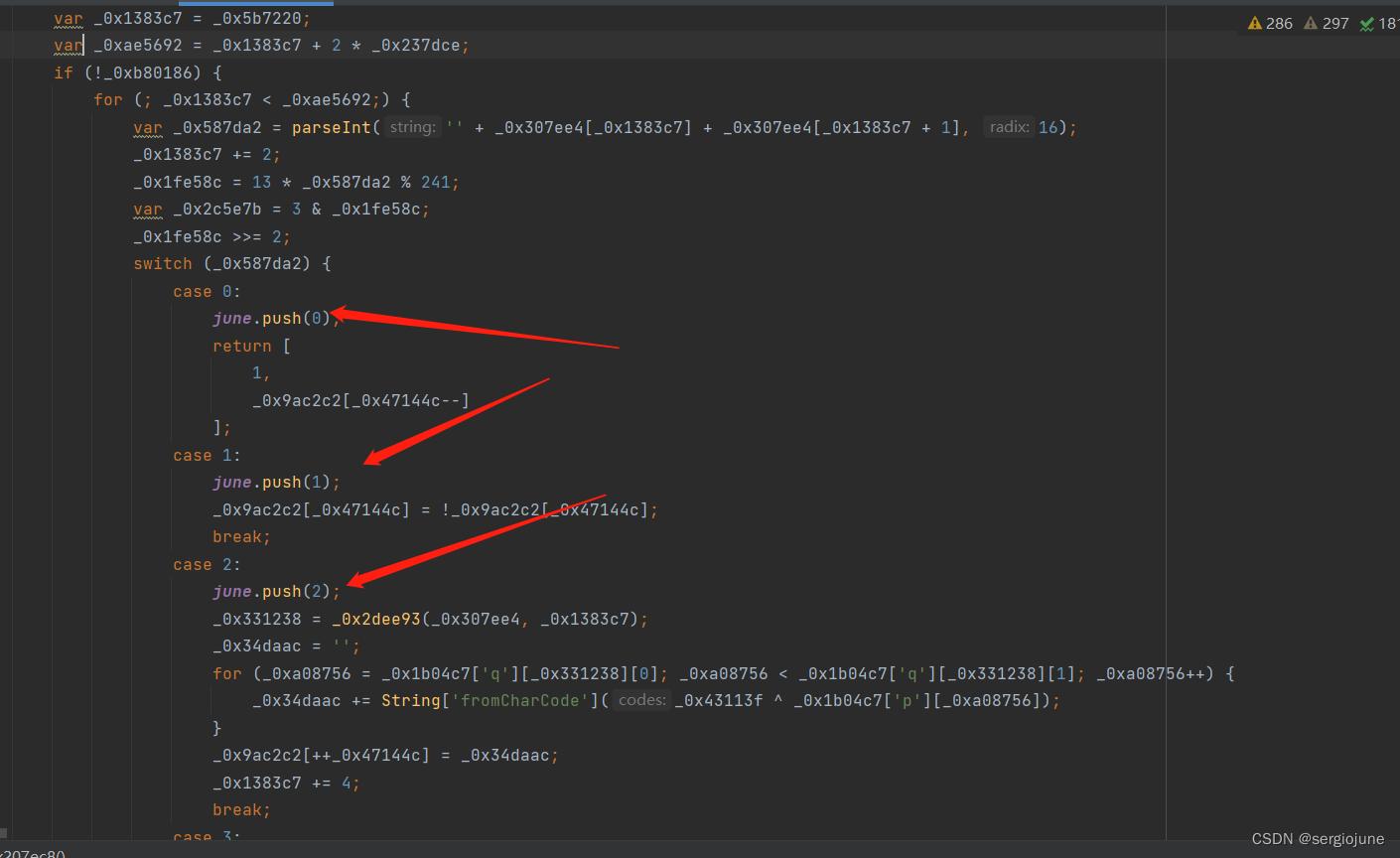The width and height of the screenshot is (1400, 858).
Task: Click the 'case 2:' label
Action: coord(207,565)
